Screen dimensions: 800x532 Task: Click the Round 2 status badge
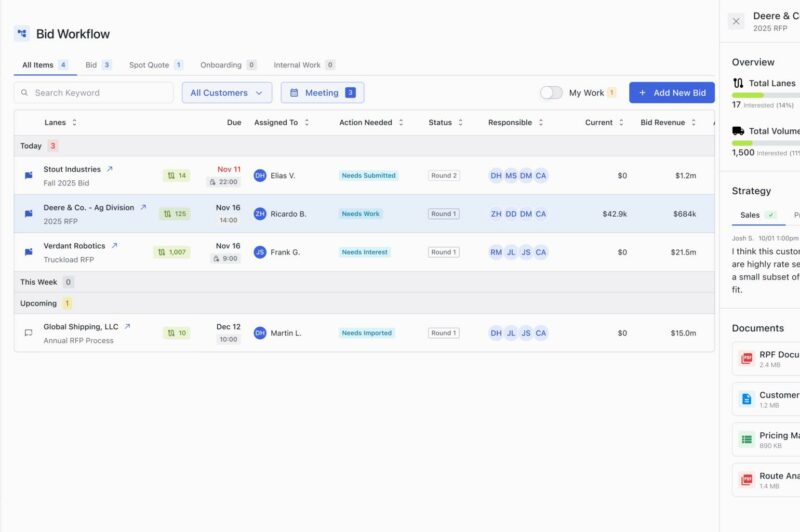coord(444,175)
